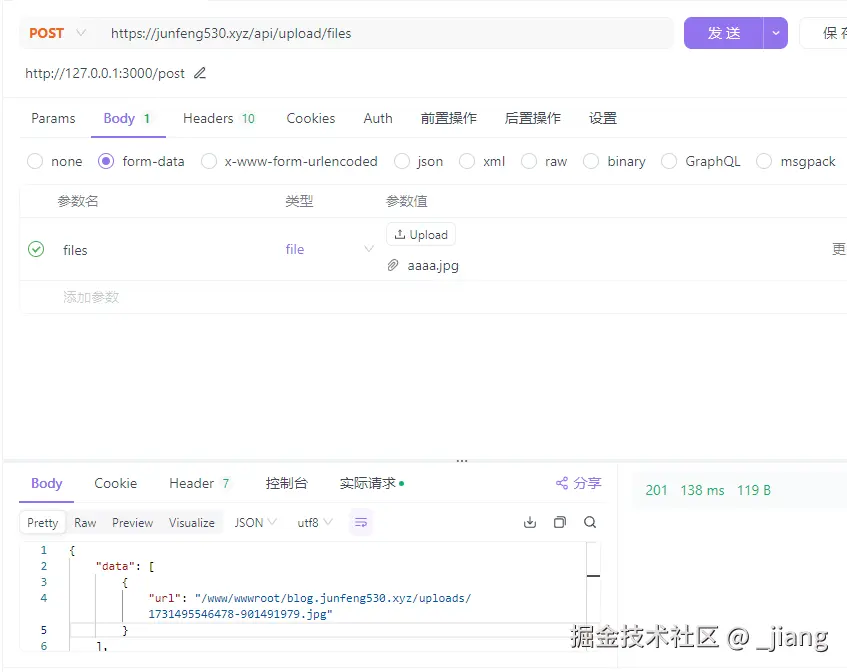Toggle line-wrap icon in response toolbar

pos(361,522)
